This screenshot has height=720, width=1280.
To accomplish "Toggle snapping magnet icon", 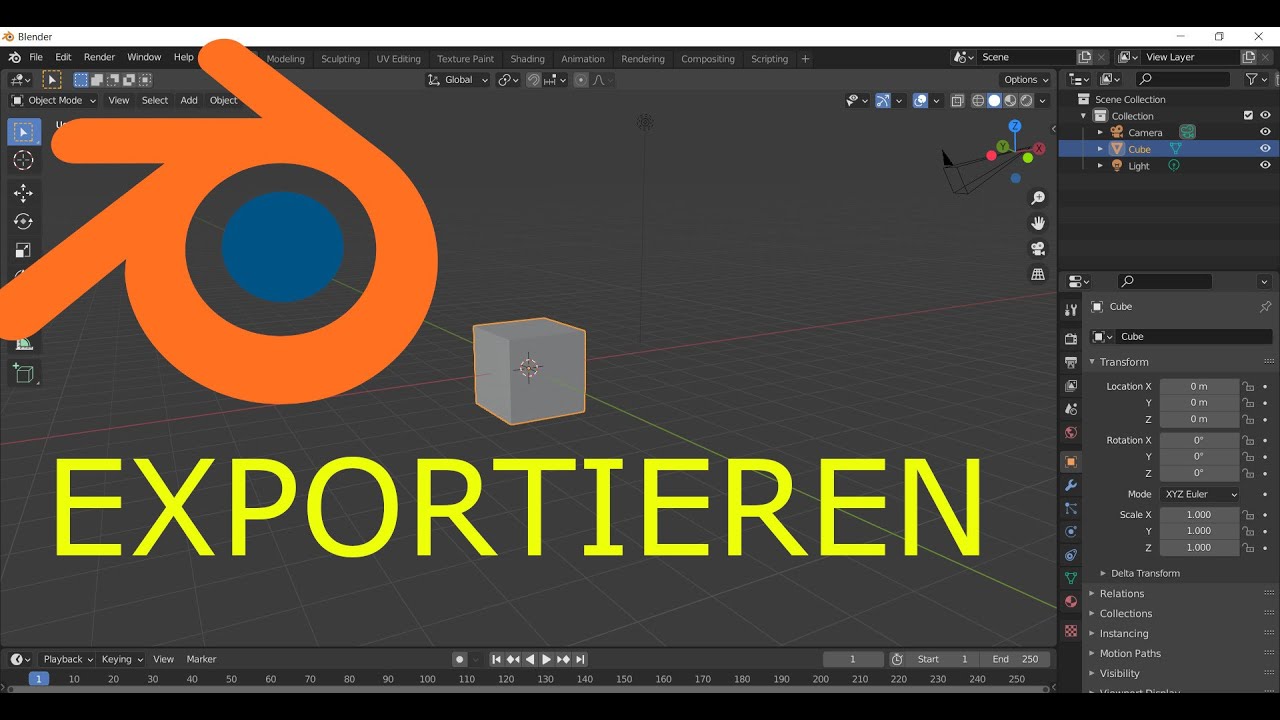I will coord(533,80).
